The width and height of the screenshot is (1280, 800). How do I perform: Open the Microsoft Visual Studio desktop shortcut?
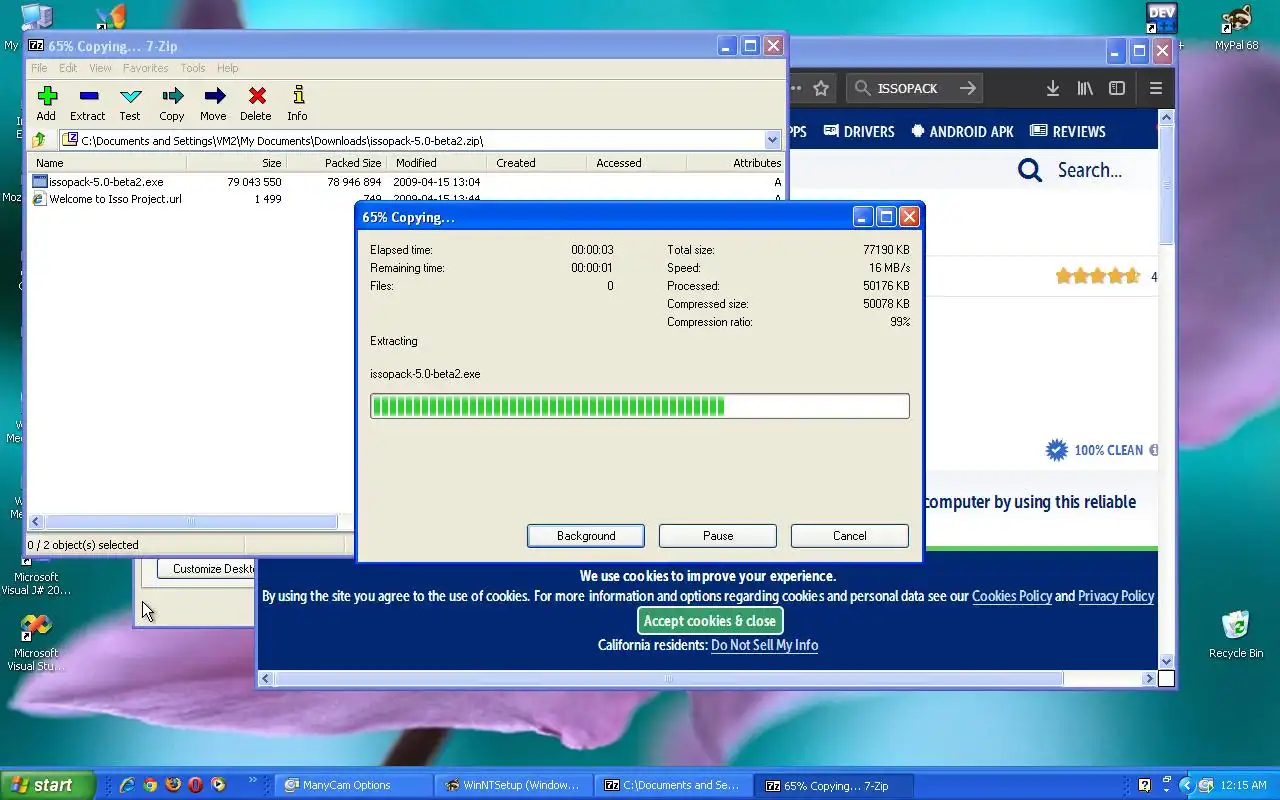coord(36,643)
